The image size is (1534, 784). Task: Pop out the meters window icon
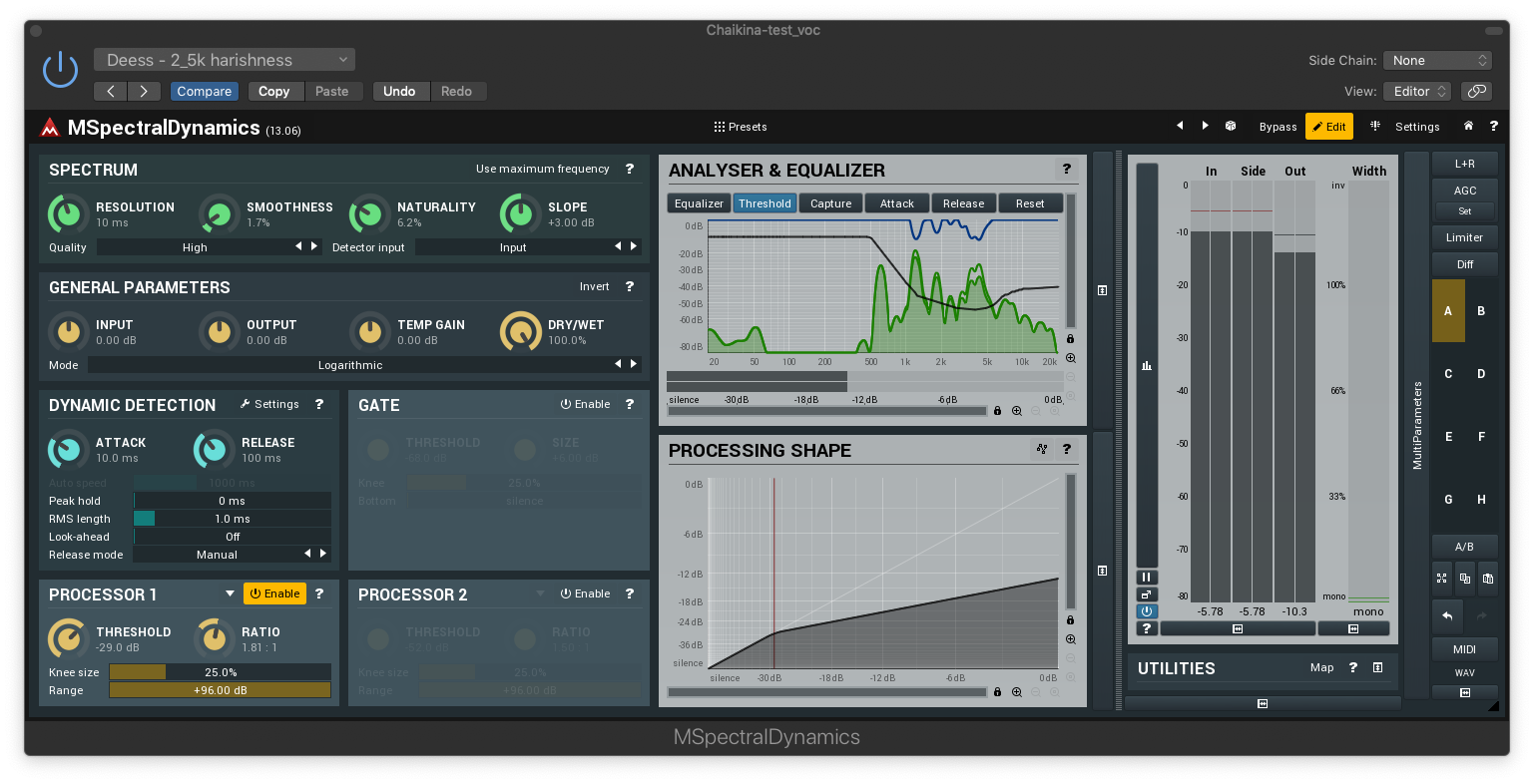1147,594
